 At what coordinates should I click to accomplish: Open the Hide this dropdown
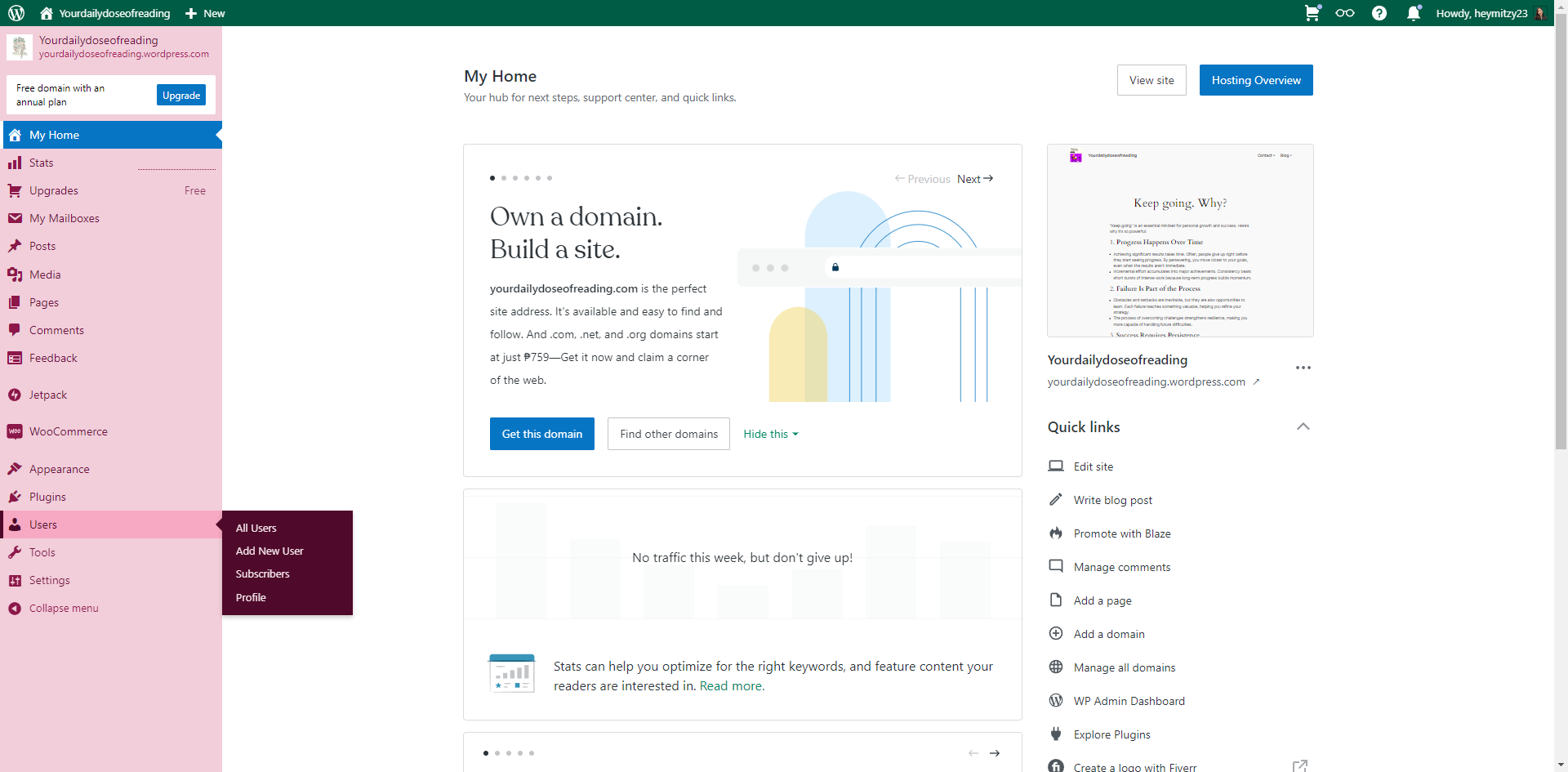click(x=771, y=434)
